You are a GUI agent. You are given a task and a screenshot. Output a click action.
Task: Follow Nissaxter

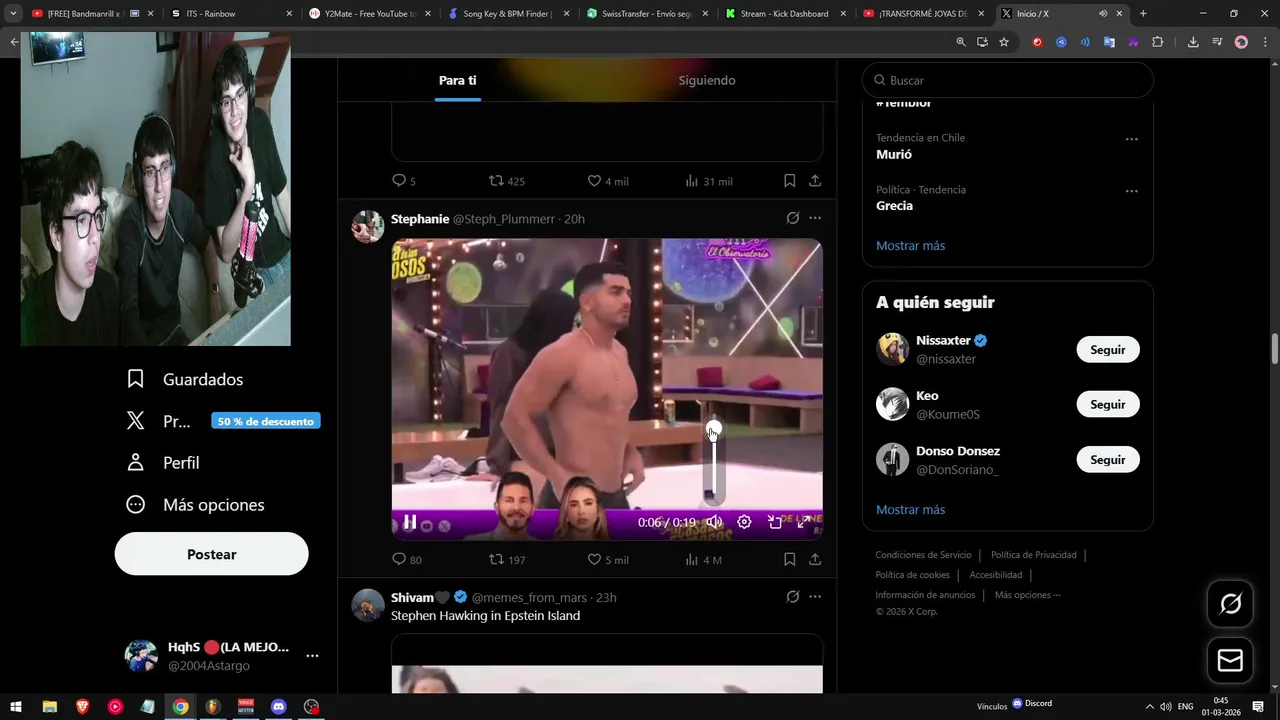1108,350
